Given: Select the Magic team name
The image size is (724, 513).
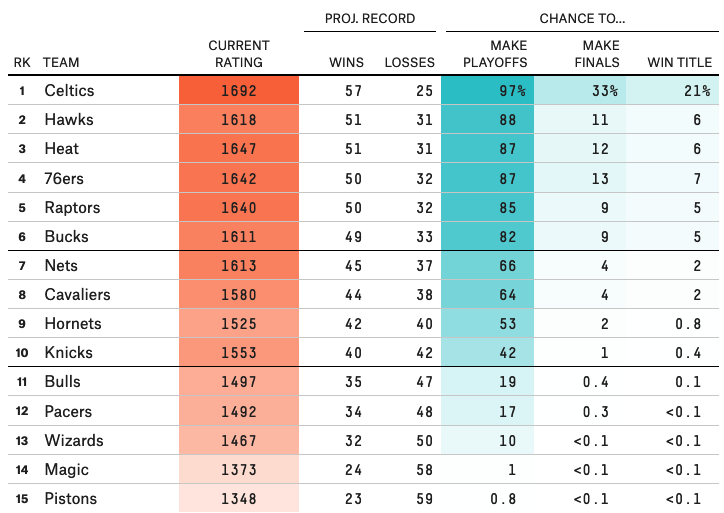Looking at the screenshot, I should [x=66, y=470].
